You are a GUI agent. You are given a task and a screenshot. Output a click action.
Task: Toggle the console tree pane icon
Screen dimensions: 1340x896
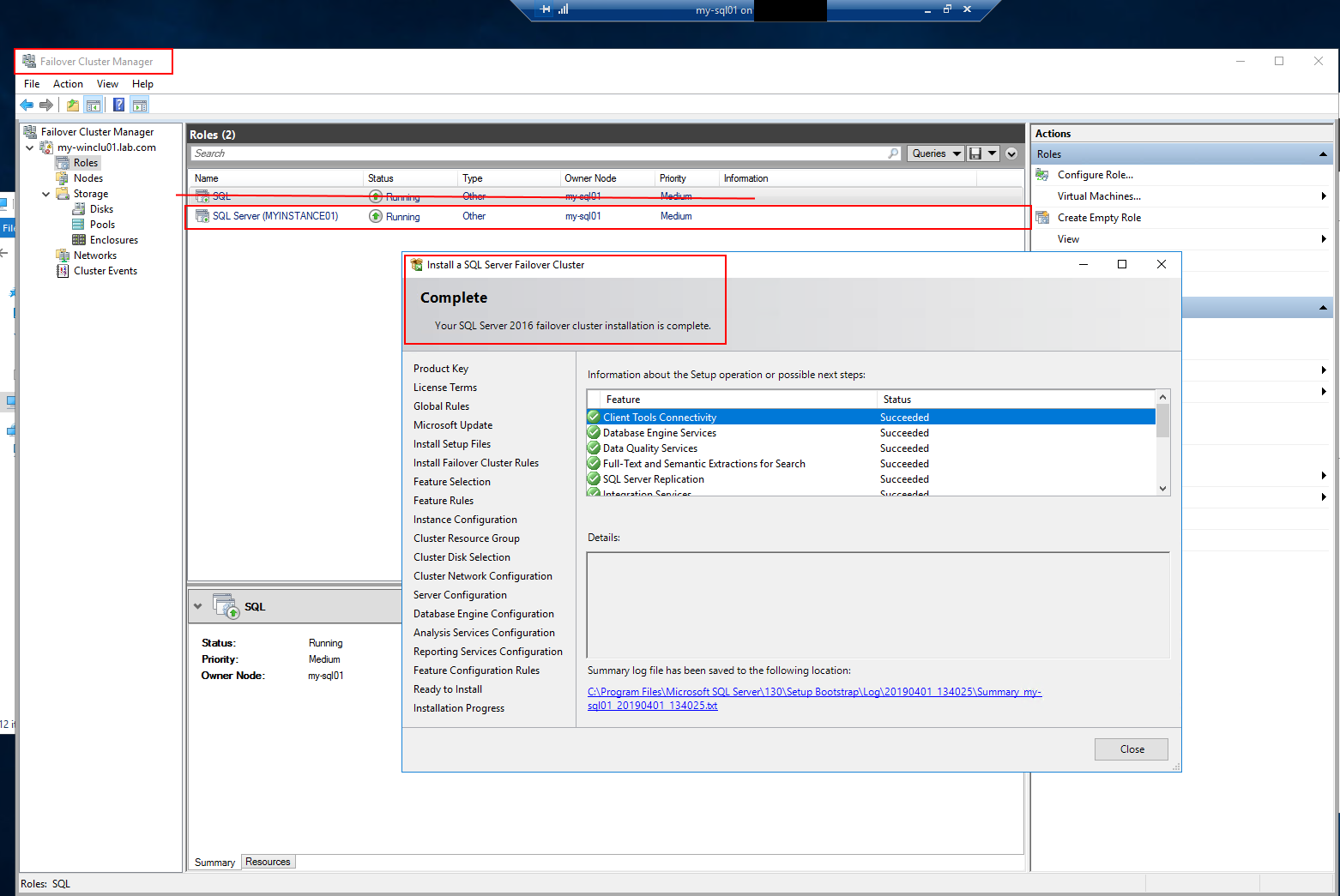coord(94,105)
